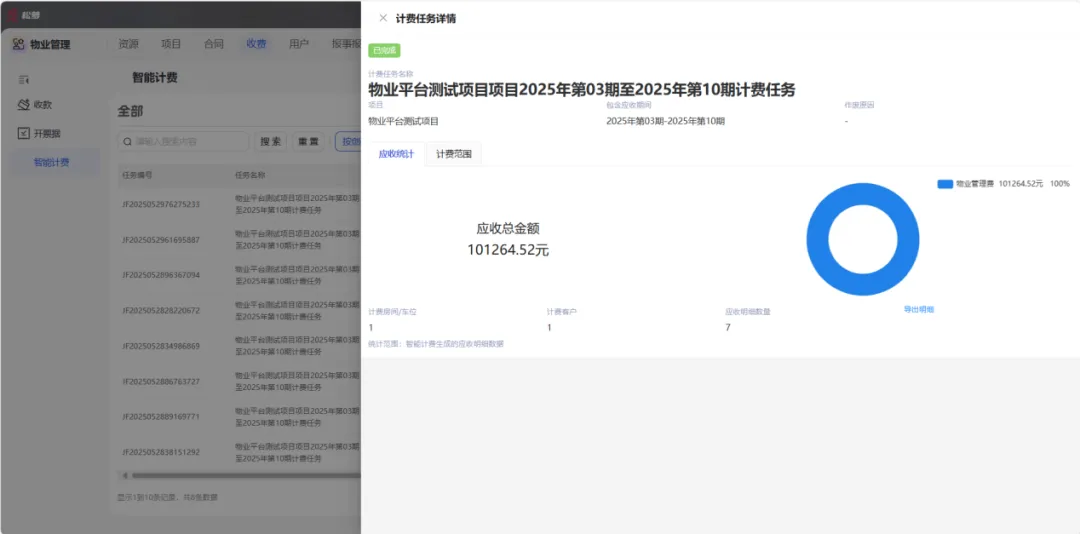Click task number JF2025052961695887

click(x=160, y=240)
